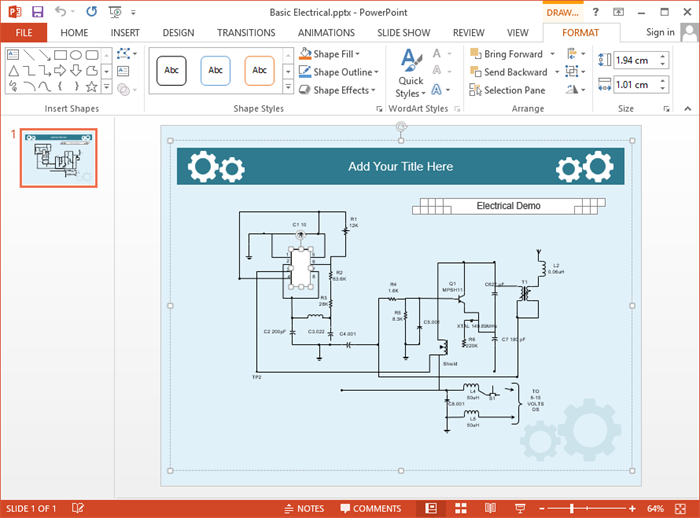Image resolution: width=700 pixels, height=518 pixels.
Task: Expand the Shape Outline dropdown
Action: pyautogui.click(x=376, y=72)
